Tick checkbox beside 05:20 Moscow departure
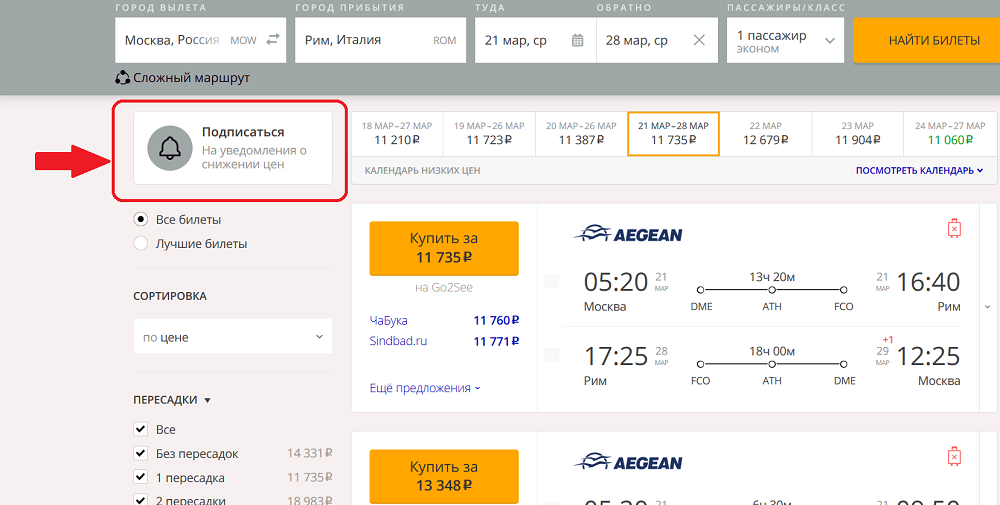1000x505 pixels. [x=552, y=281]
